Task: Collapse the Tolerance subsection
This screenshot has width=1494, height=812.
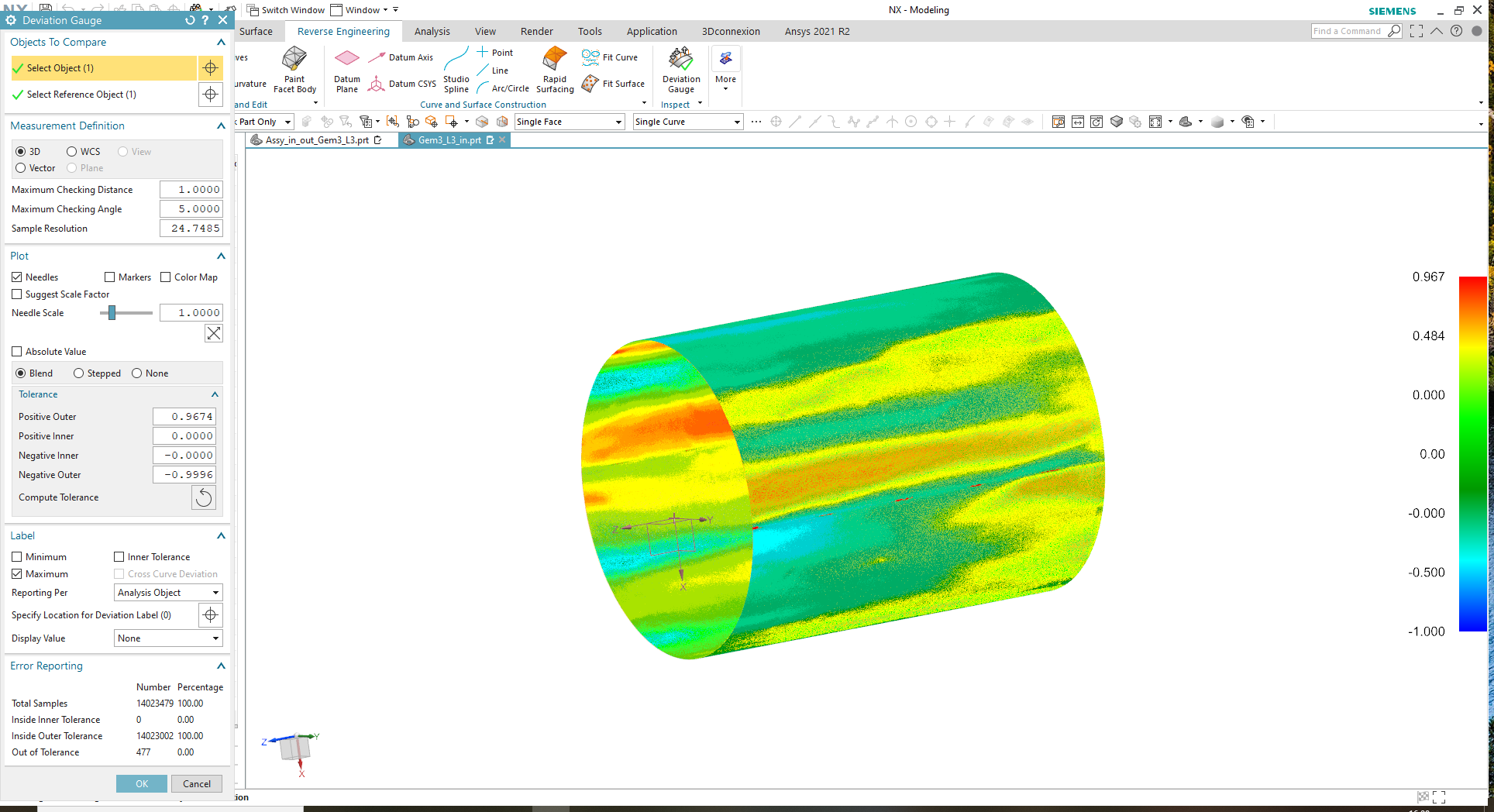Action: pos(215,395)
